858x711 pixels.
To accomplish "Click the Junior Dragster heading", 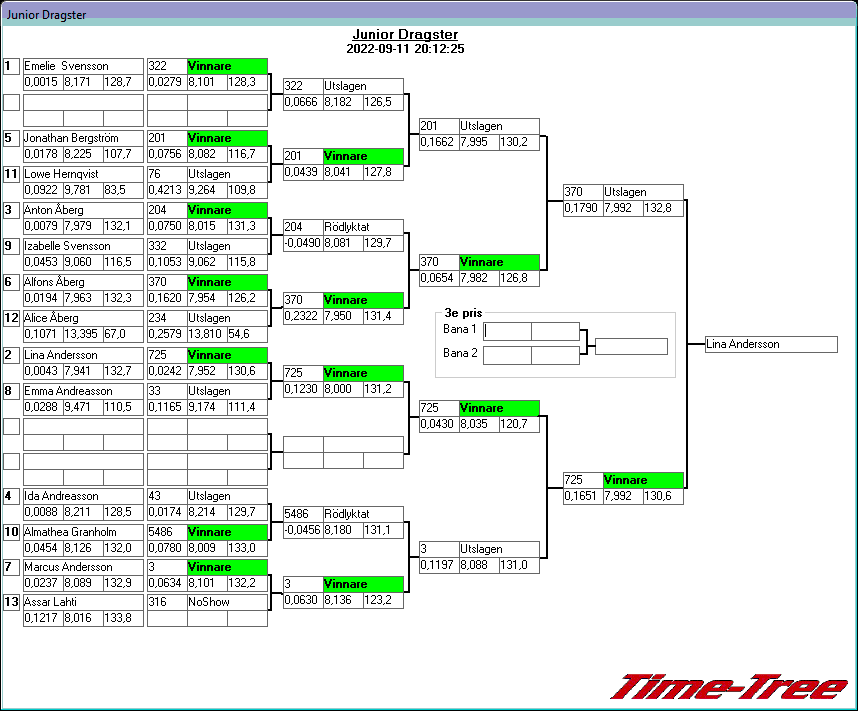I will (x=405, y=34).
